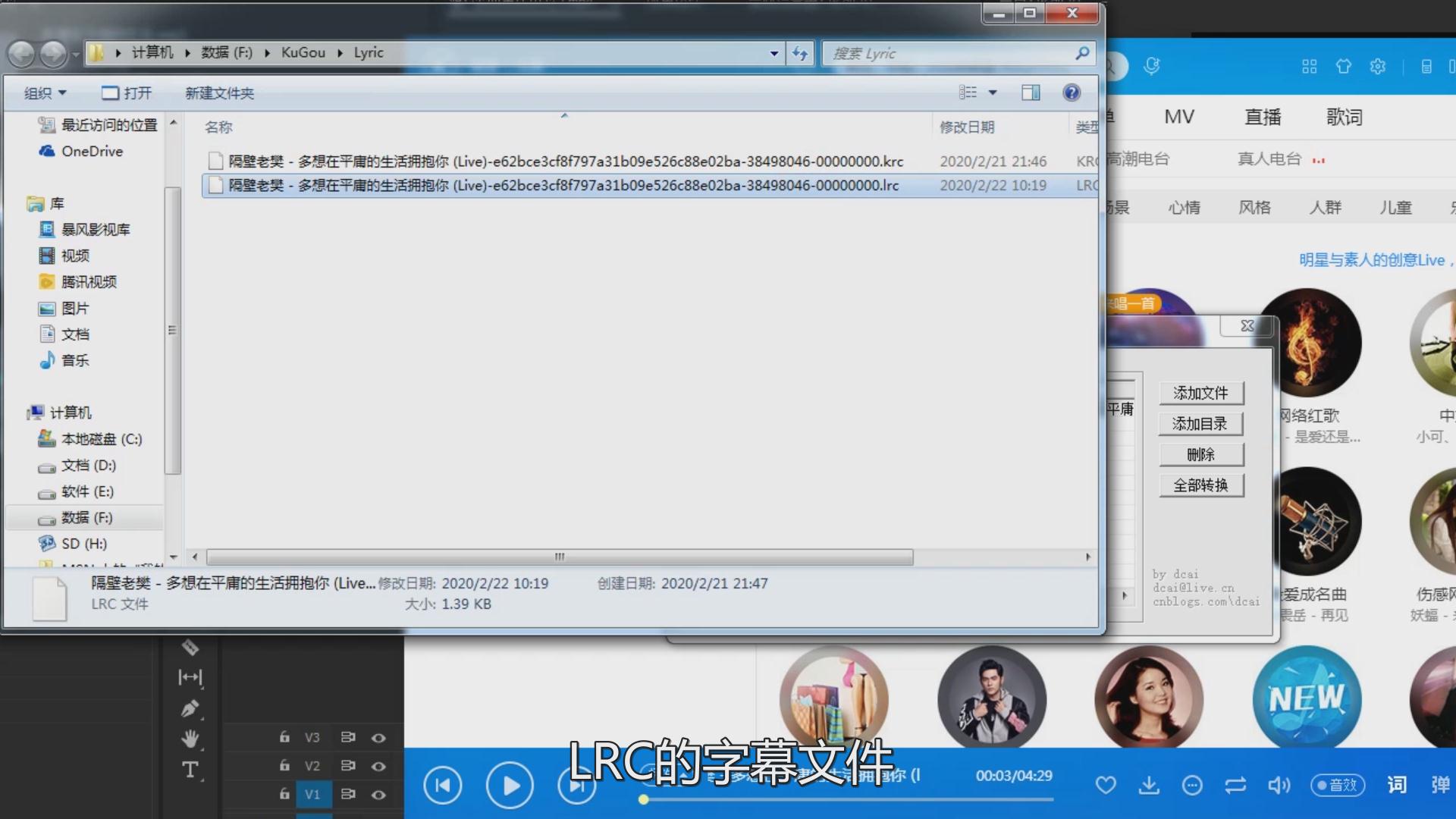
Task: Click the 删除 button in converter dialog
Action: coord(1201,454)
